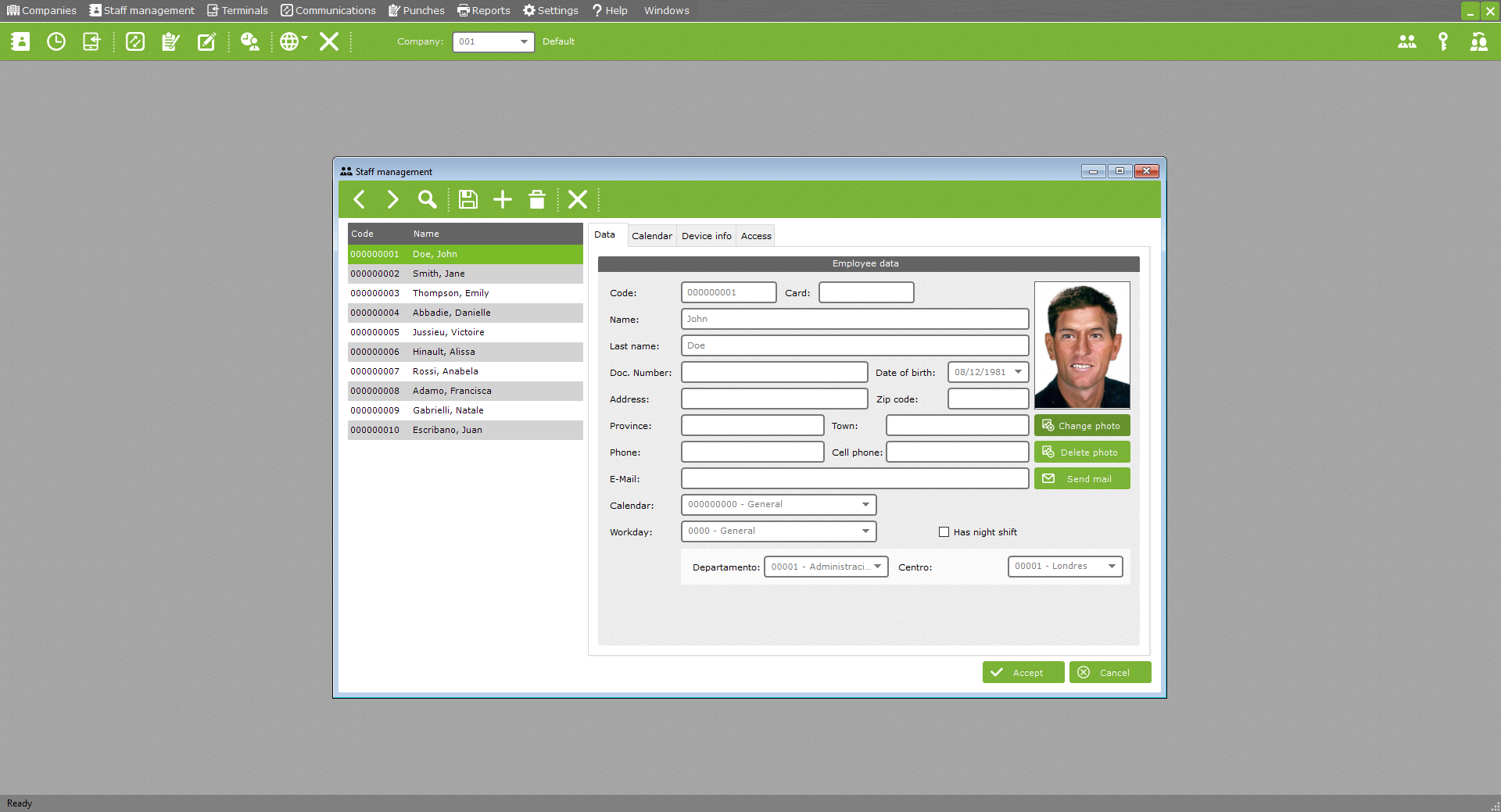Enable the Has night shift checkbox
The height and width of the screenshot is (812, 1501).
coord(944,532)
